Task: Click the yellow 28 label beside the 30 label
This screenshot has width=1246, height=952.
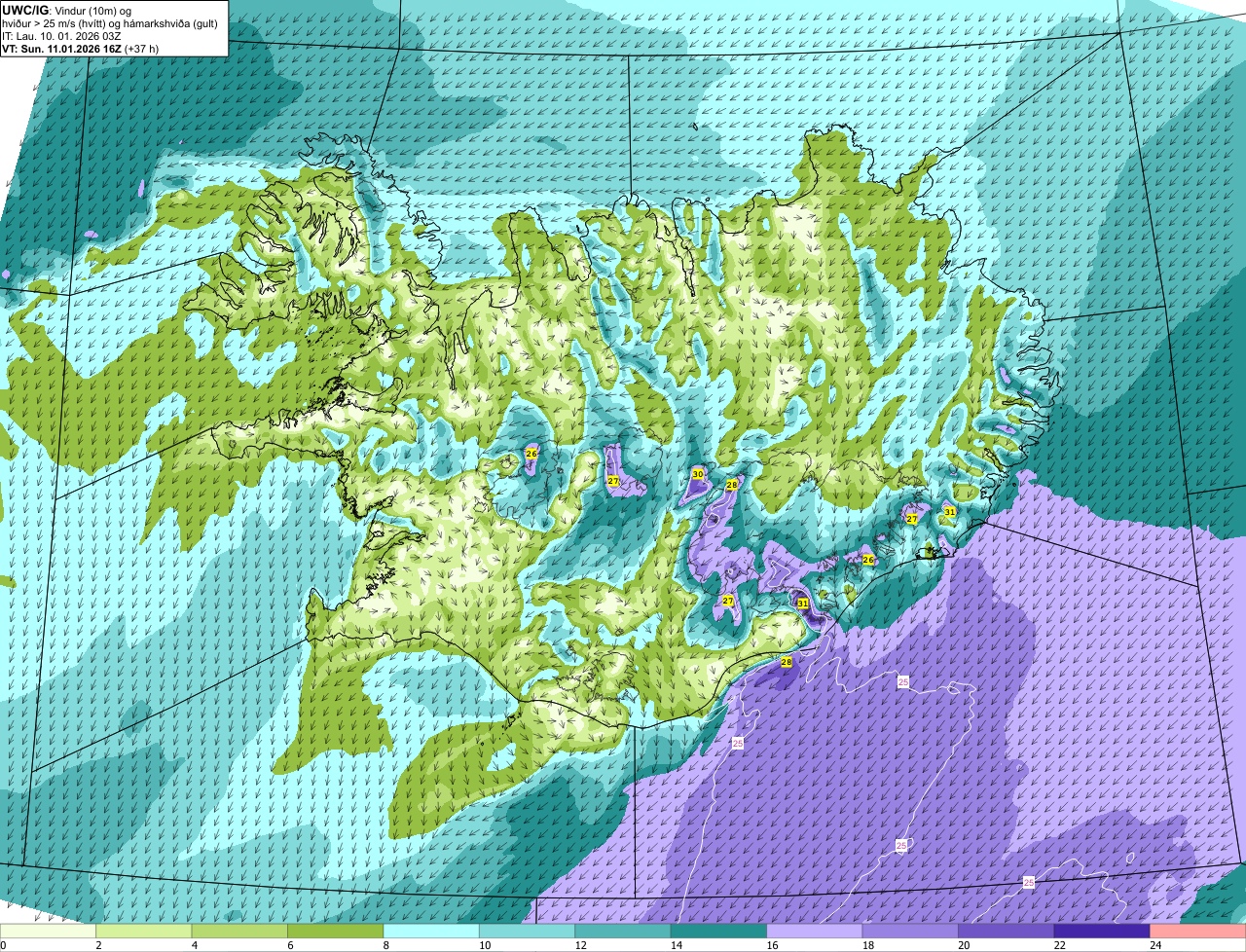Action: click(731, 484)
